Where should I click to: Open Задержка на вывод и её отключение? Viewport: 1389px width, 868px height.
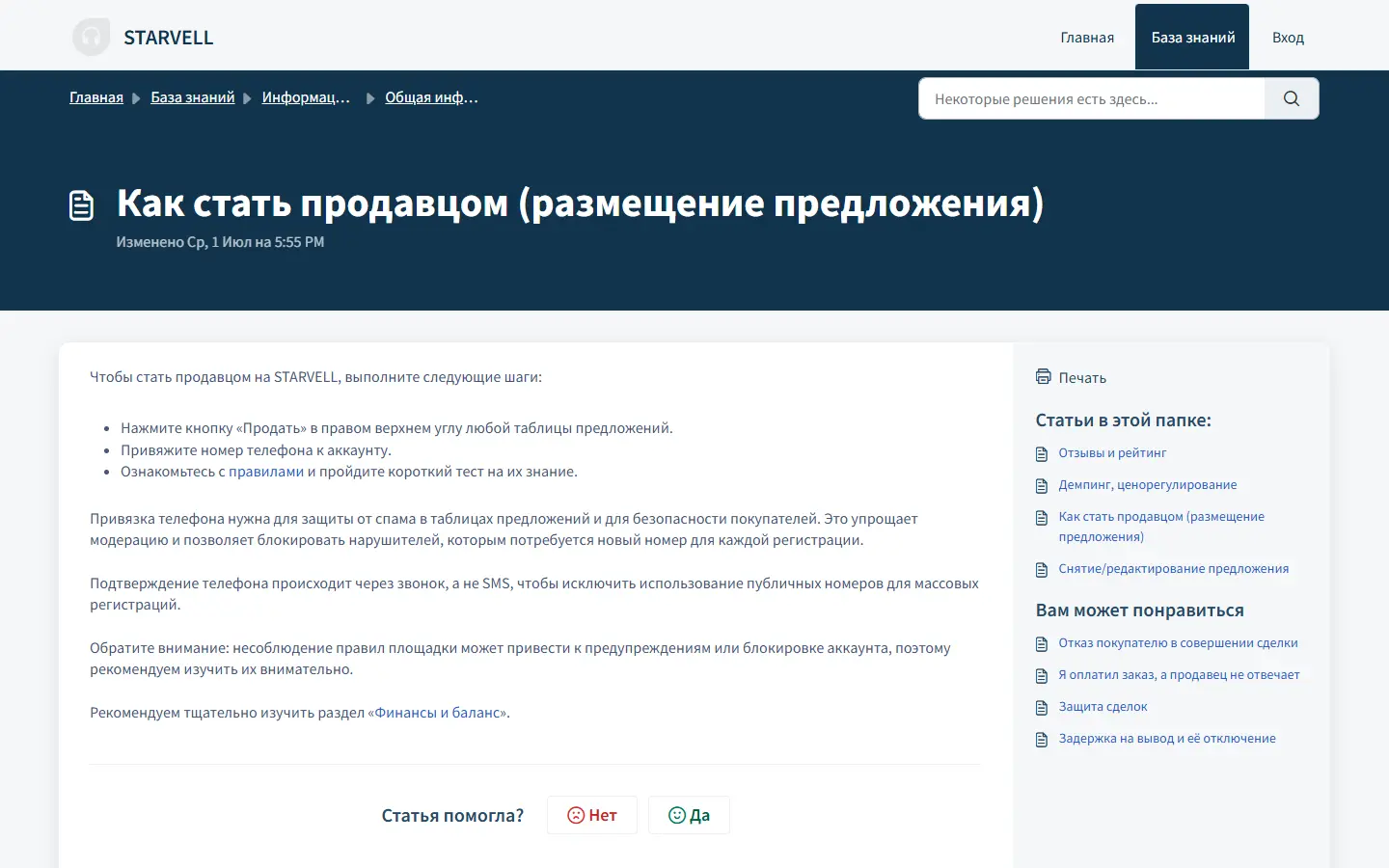tap(1167, 739)
